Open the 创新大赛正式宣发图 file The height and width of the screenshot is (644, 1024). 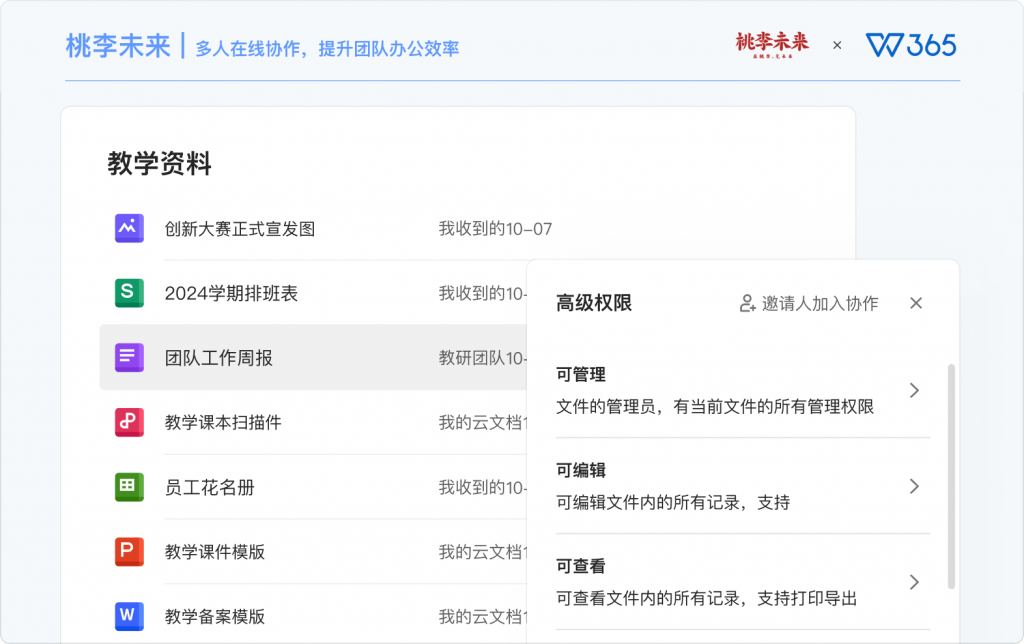click(240, 229)
